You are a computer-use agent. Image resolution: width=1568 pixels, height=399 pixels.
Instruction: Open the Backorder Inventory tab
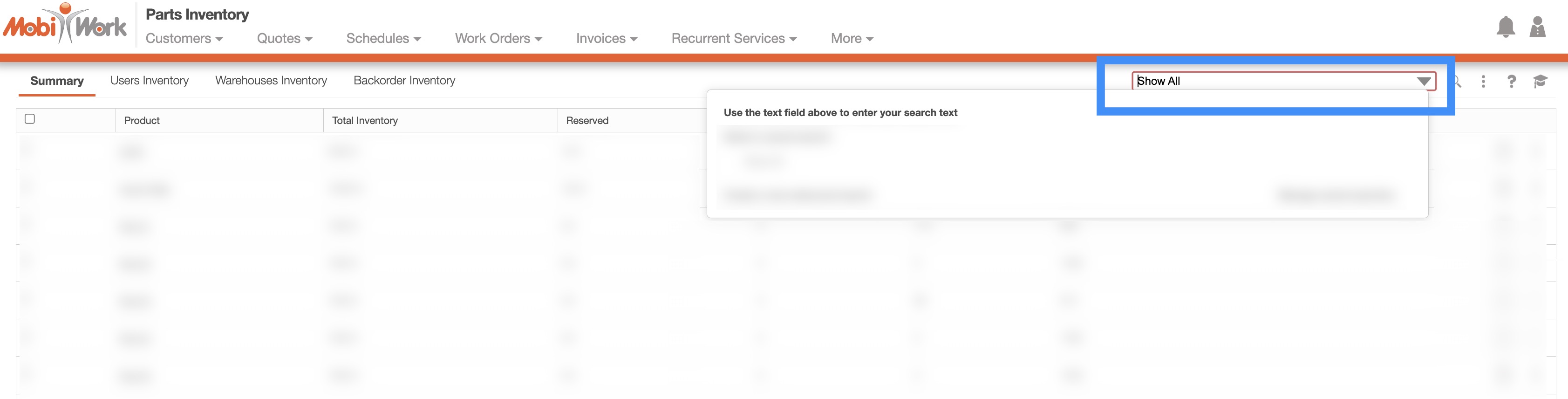click(x=404, y=81)
